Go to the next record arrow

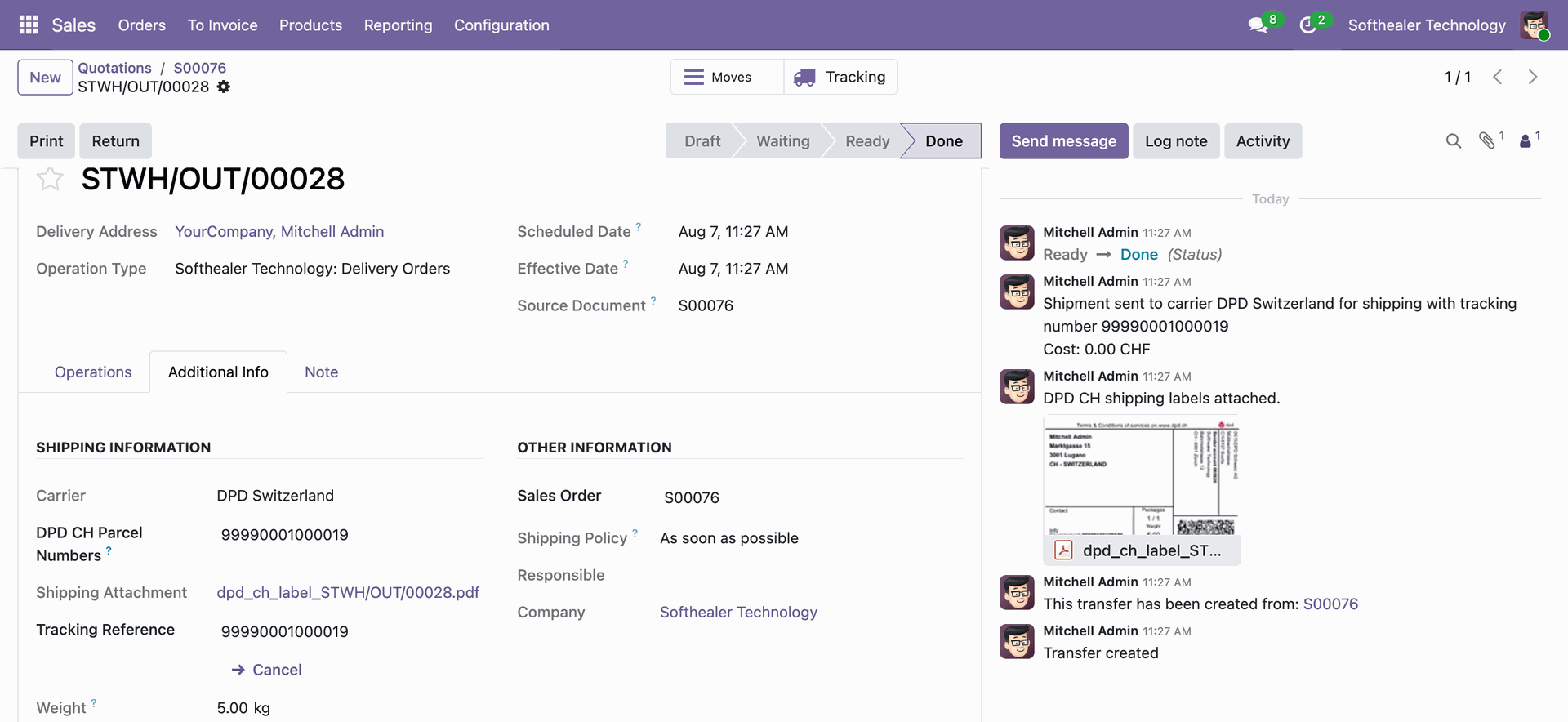(x=1533, y=77)
